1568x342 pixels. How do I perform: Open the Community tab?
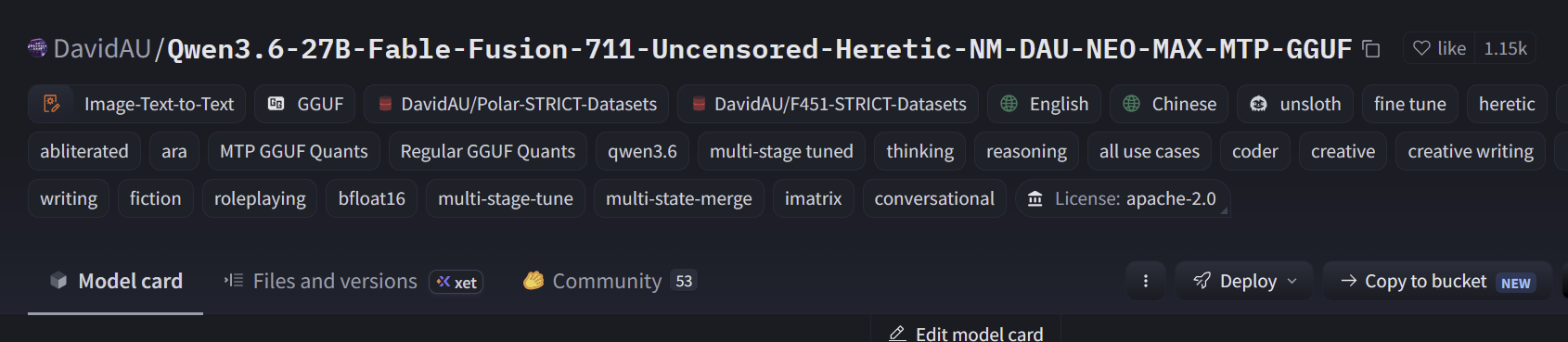point(610,281)
